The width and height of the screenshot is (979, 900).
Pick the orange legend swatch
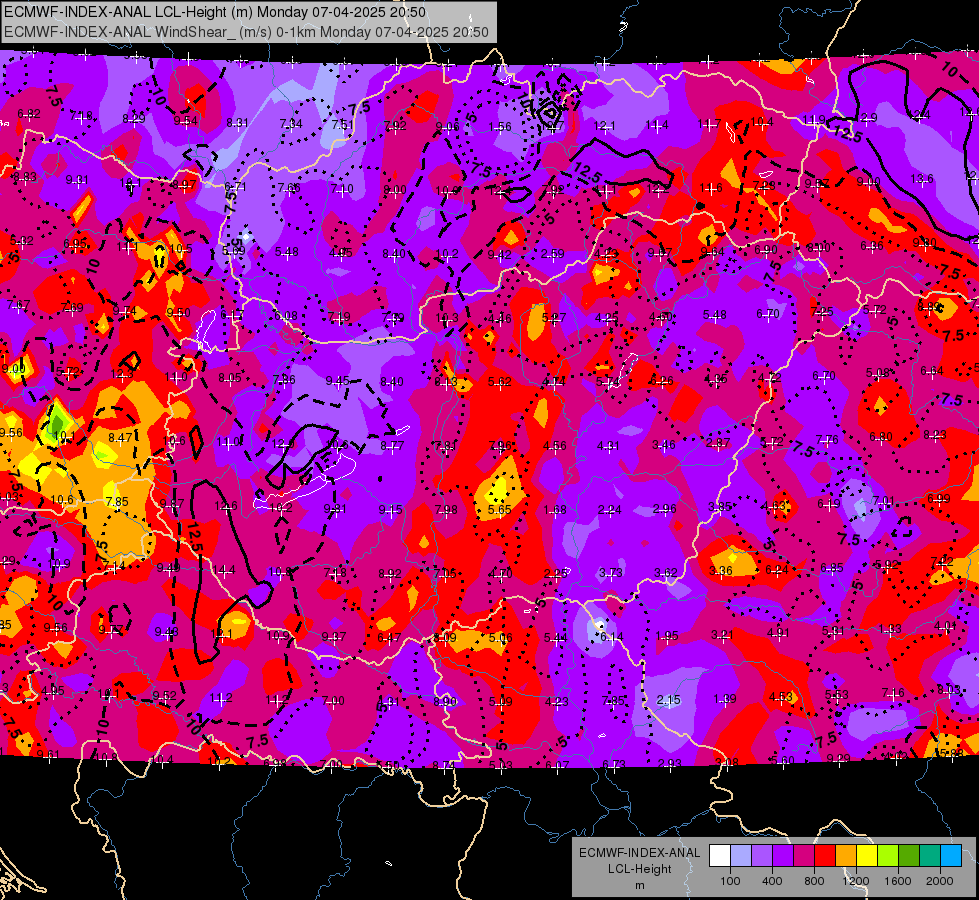tap(846, 856)
